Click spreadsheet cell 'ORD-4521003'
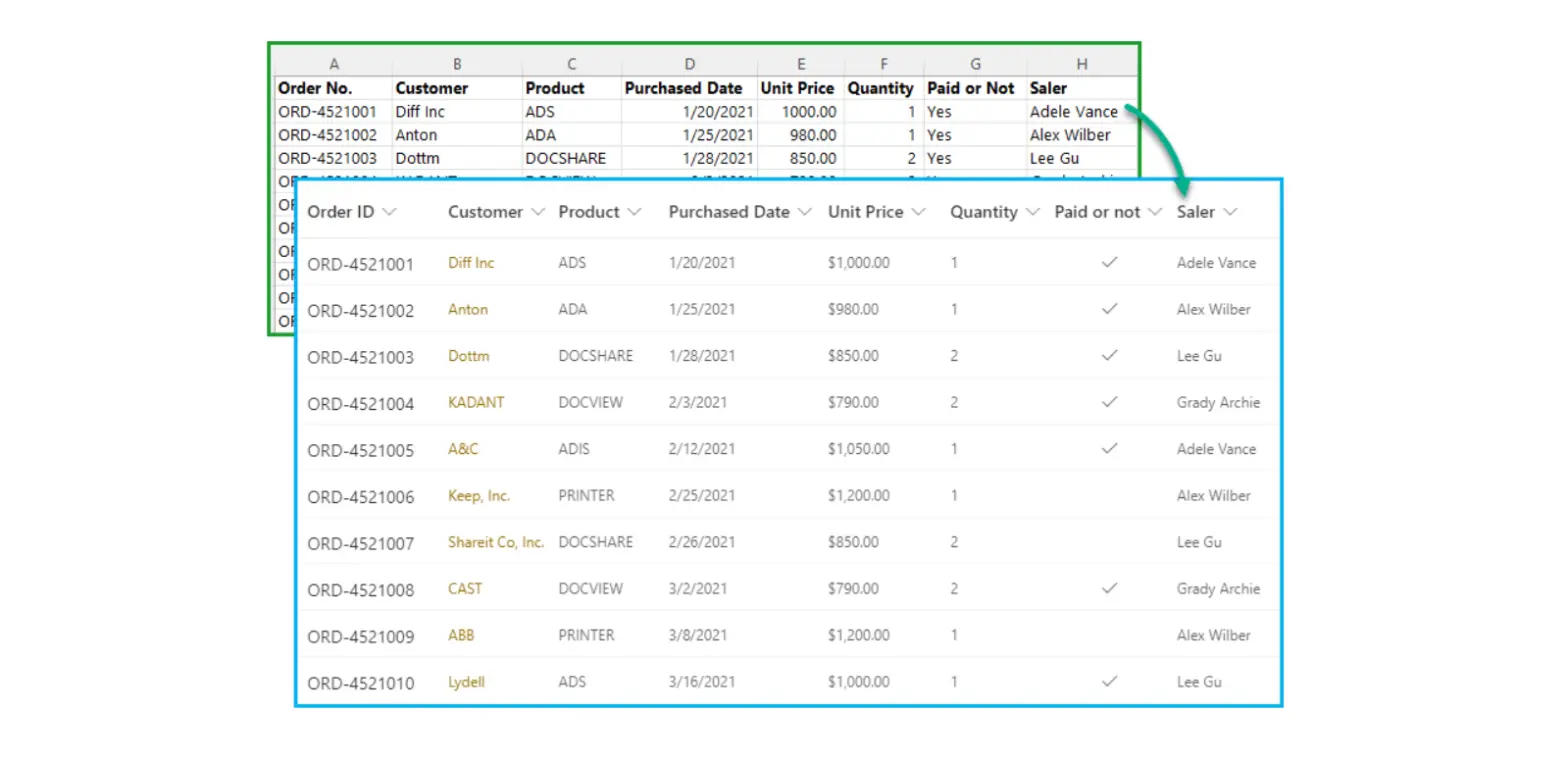1568x762 pixels. click(334, 158)
